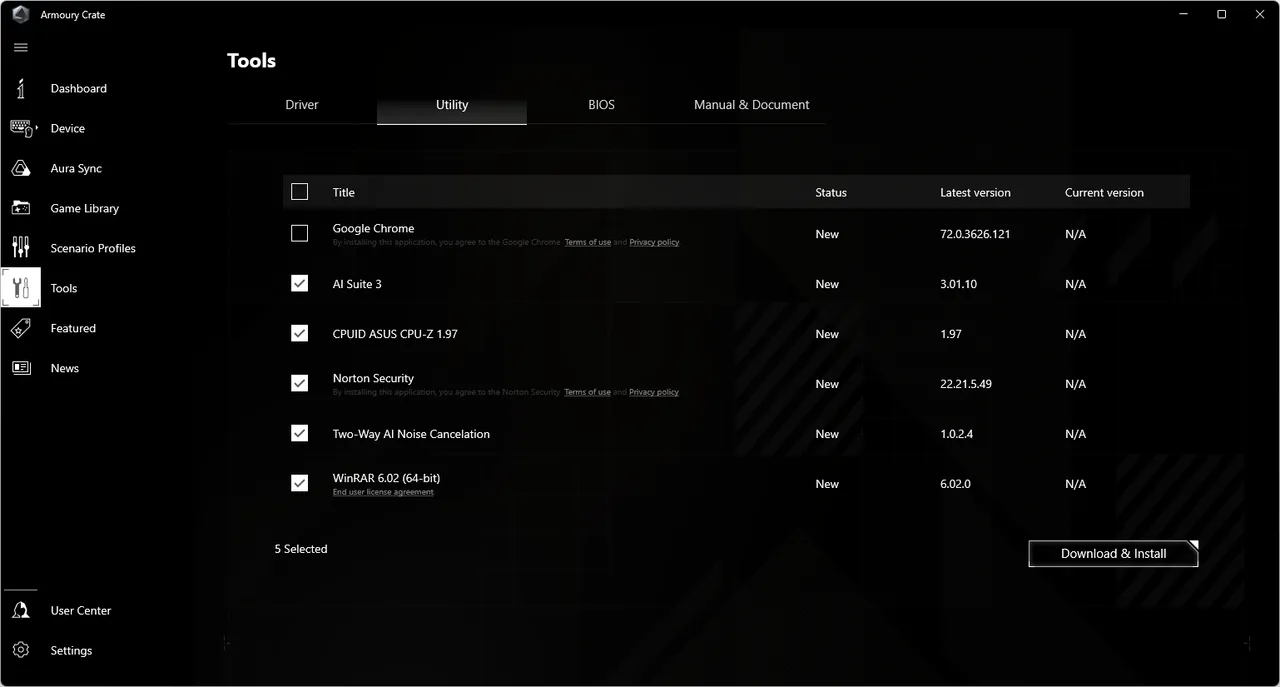Click the Scenario Profiles sliders icon
The height and width of the screenshot is (687, 1280).
pos(21,248)
